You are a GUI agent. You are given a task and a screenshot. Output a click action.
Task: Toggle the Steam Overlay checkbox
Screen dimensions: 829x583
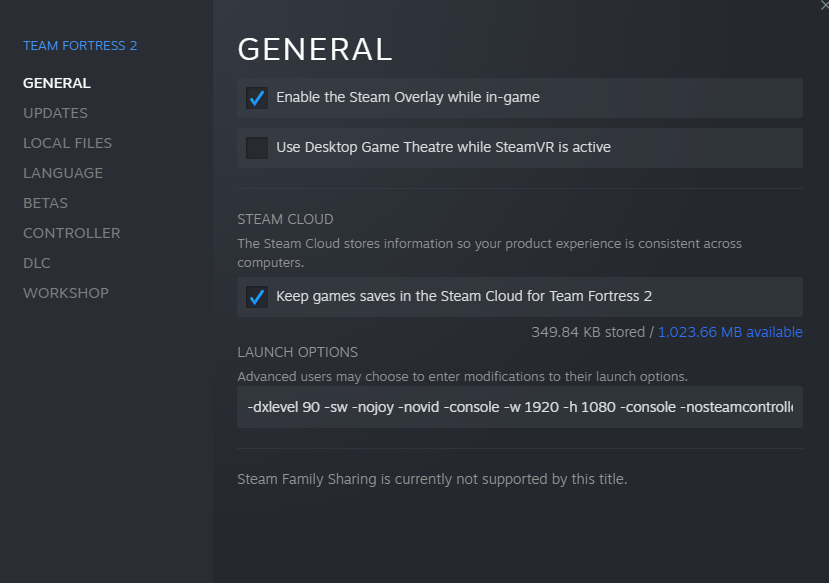click(257, 98)
